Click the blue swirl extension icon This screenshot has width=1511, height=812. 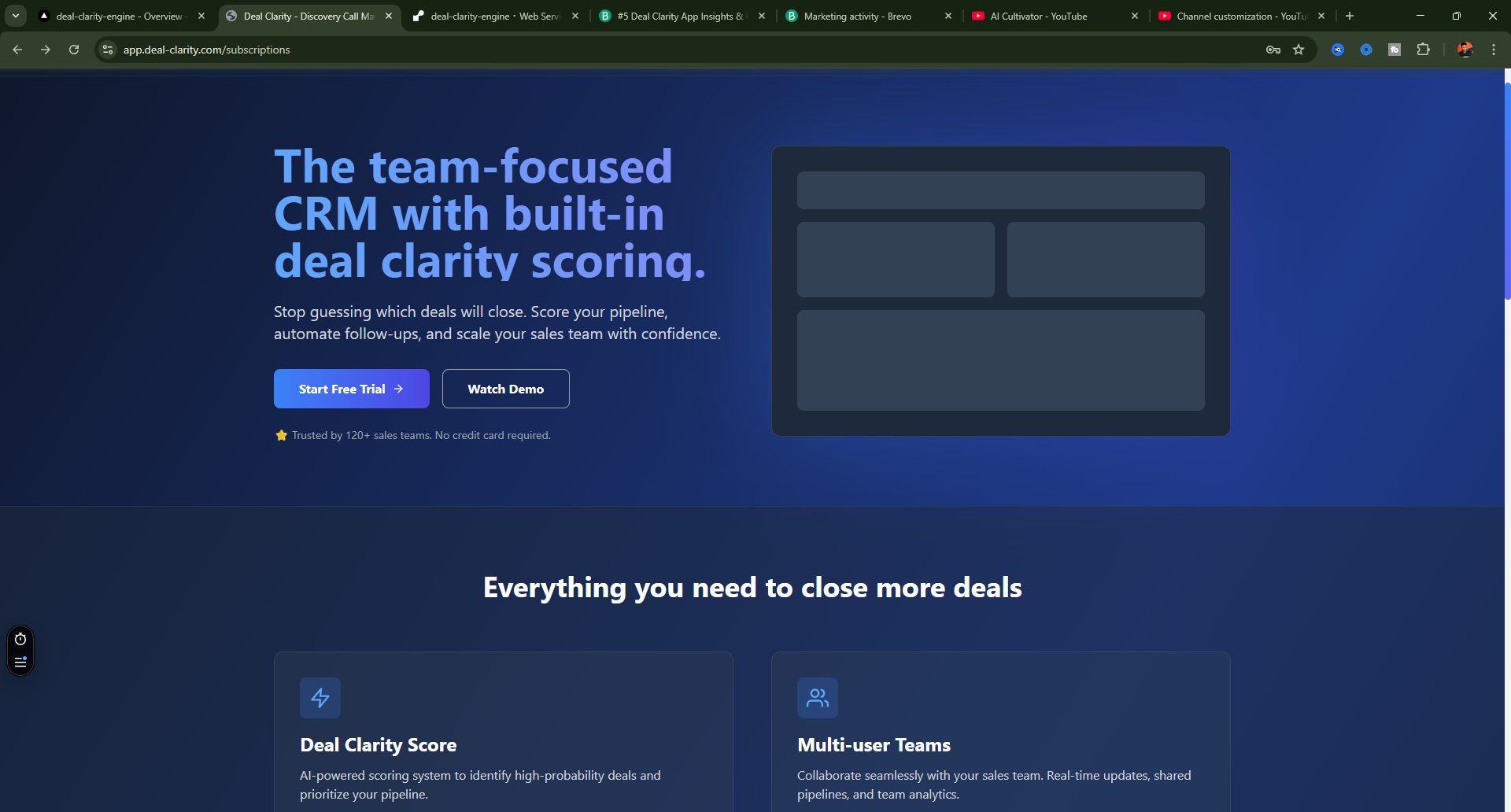[1366, 49]
